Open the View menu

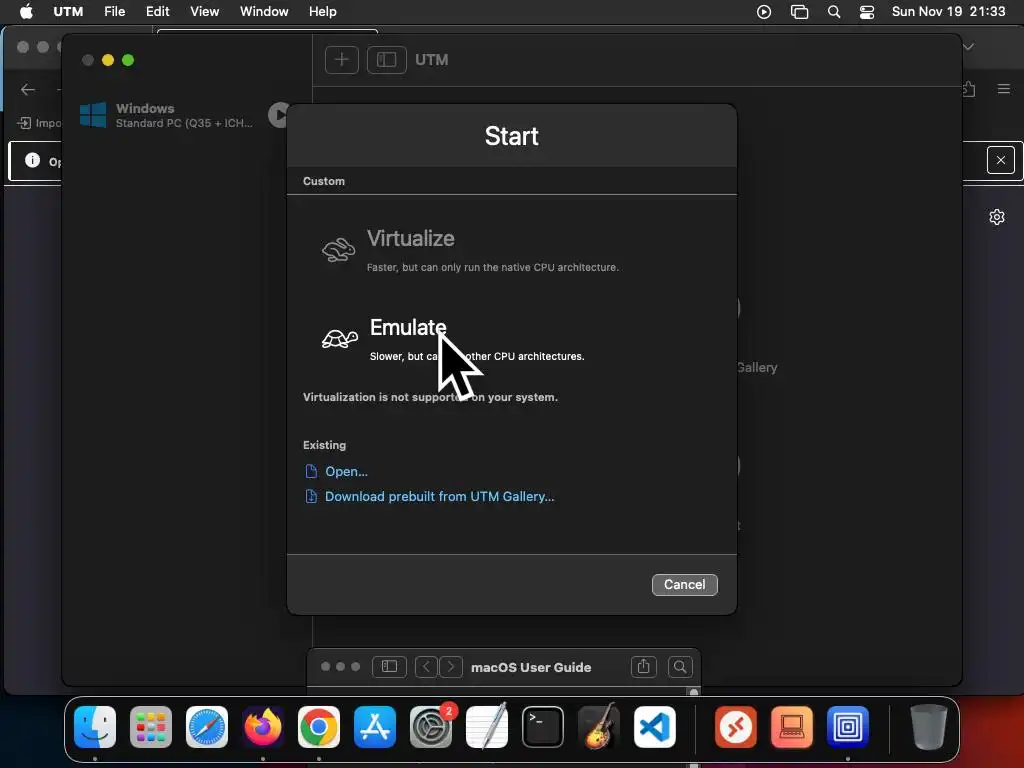tap(204, 12)
